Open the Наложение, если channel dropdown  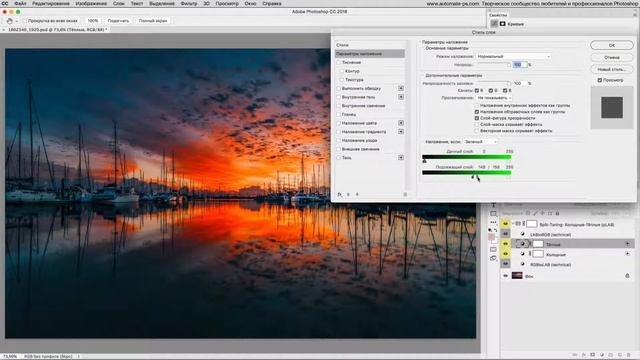click(x=480, y=142)
